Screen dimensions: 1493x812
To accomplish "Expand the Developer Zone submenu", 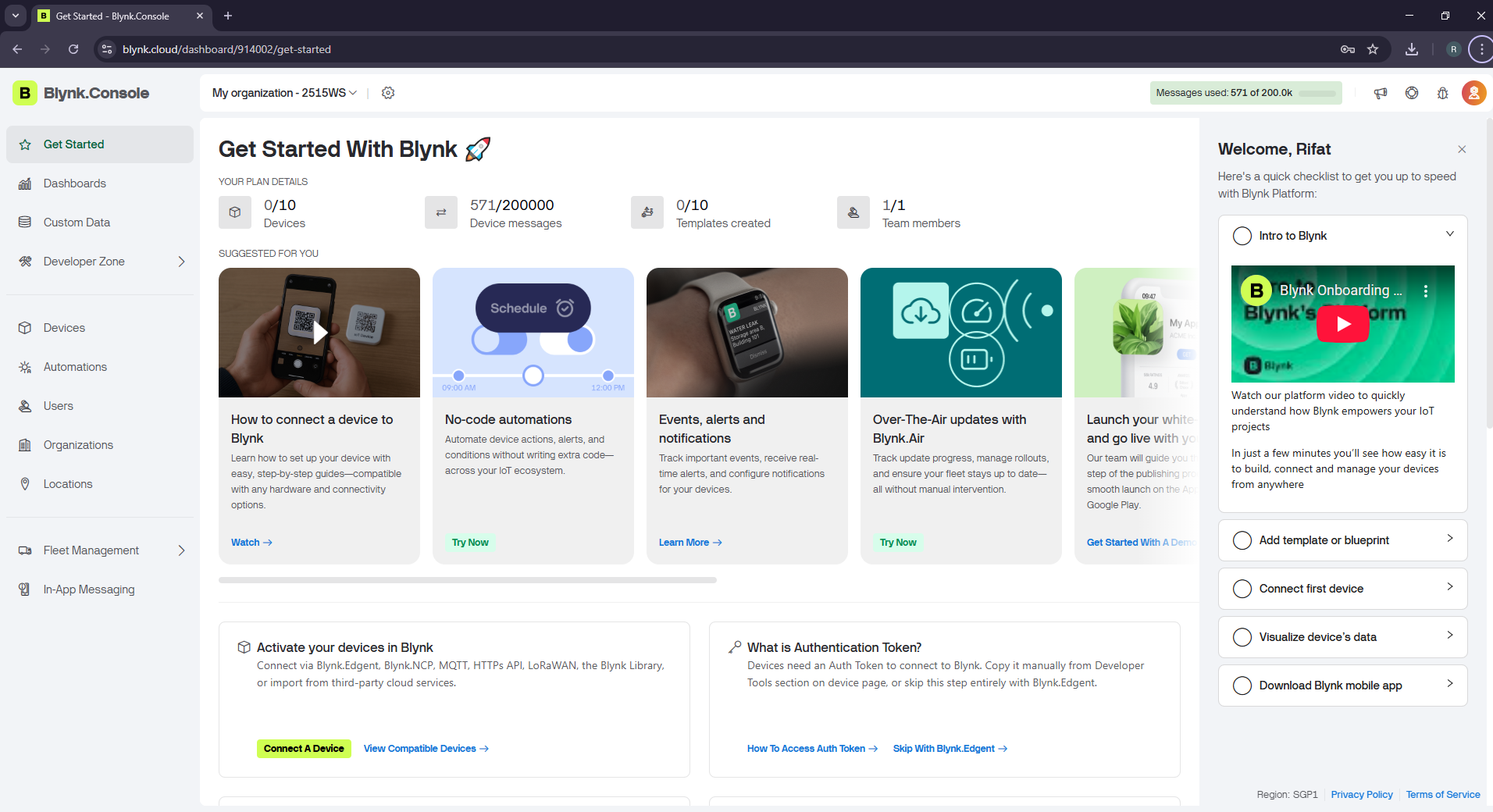I will click(x=181, y=262).
